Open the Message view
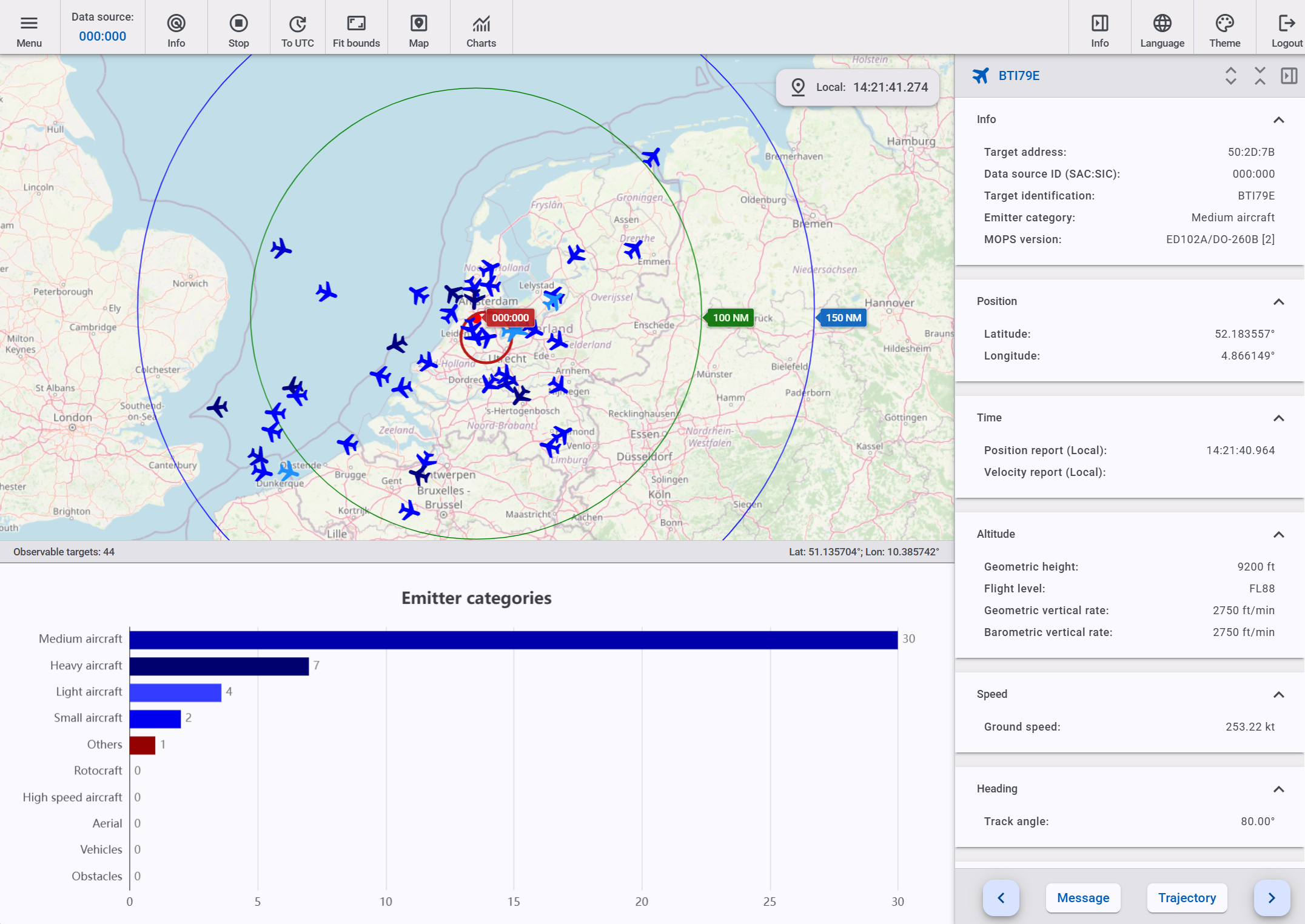Viewport: 1305px width, 924px height. pyautogui.click(x=1082, y=898)
